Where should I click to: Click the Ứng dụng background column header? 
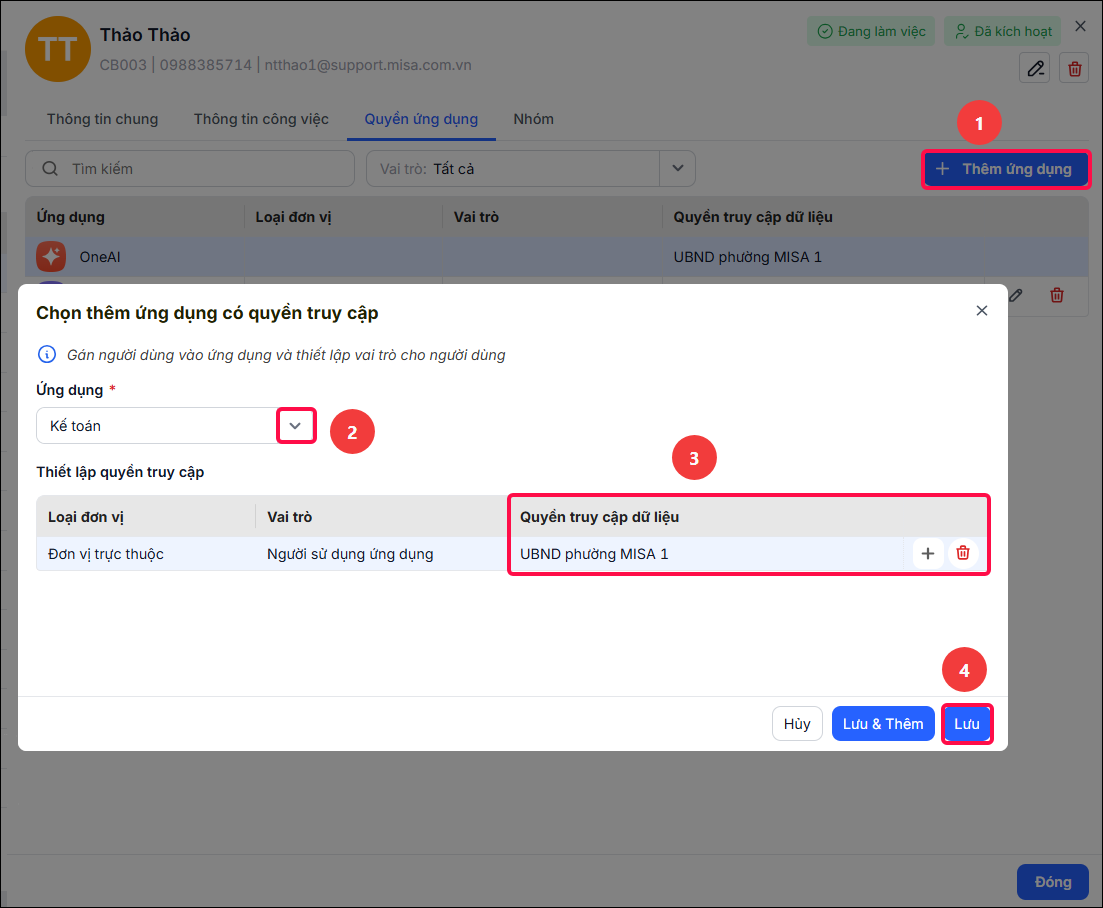[x=70, y=217]
